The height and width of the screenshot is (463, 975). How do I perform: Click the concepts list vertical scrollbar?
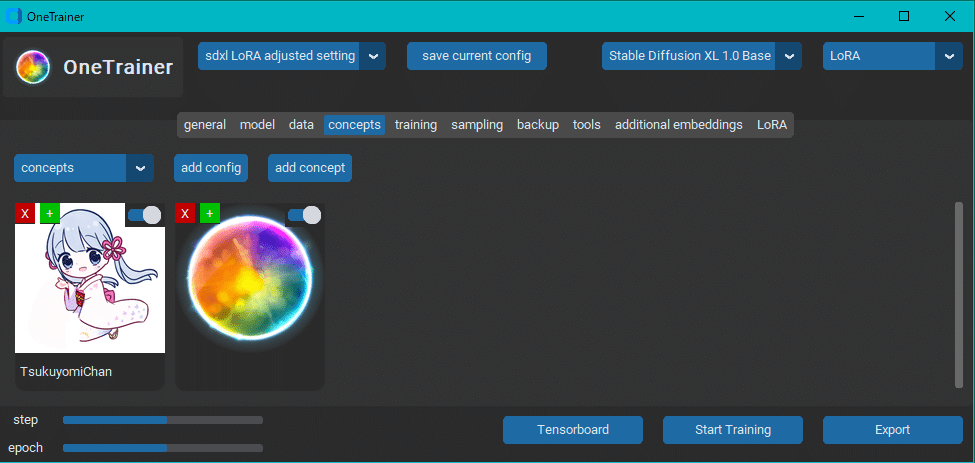point(959,295)
